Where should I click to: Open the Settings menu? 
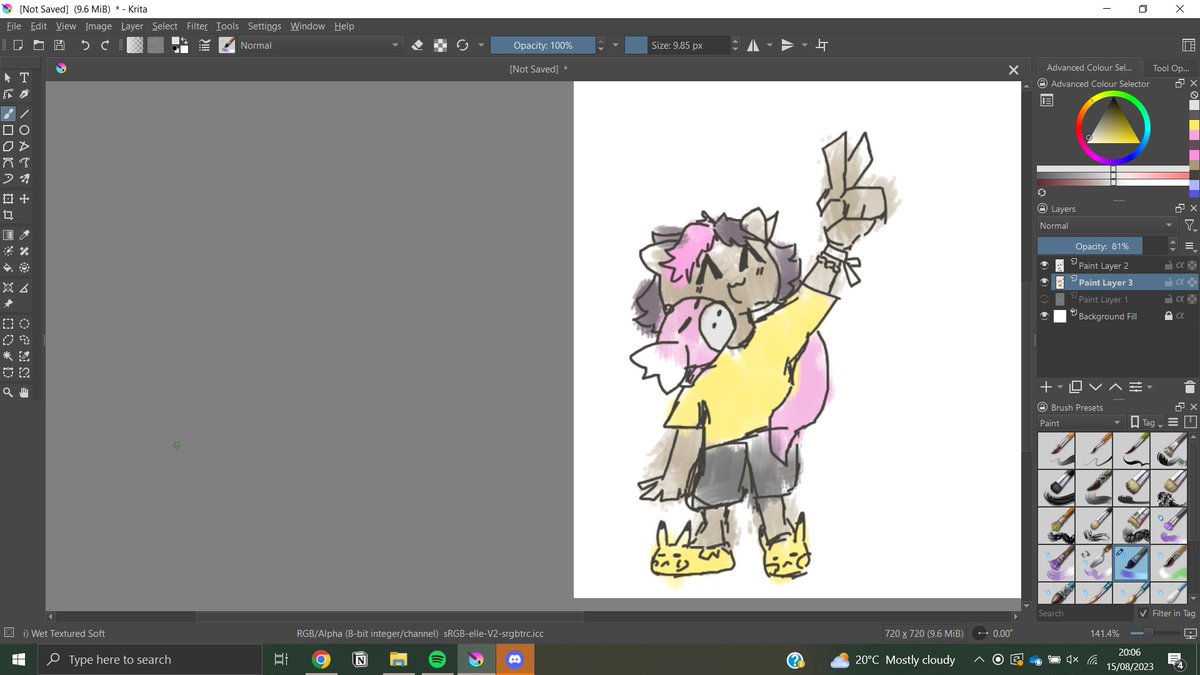[265, 26]
